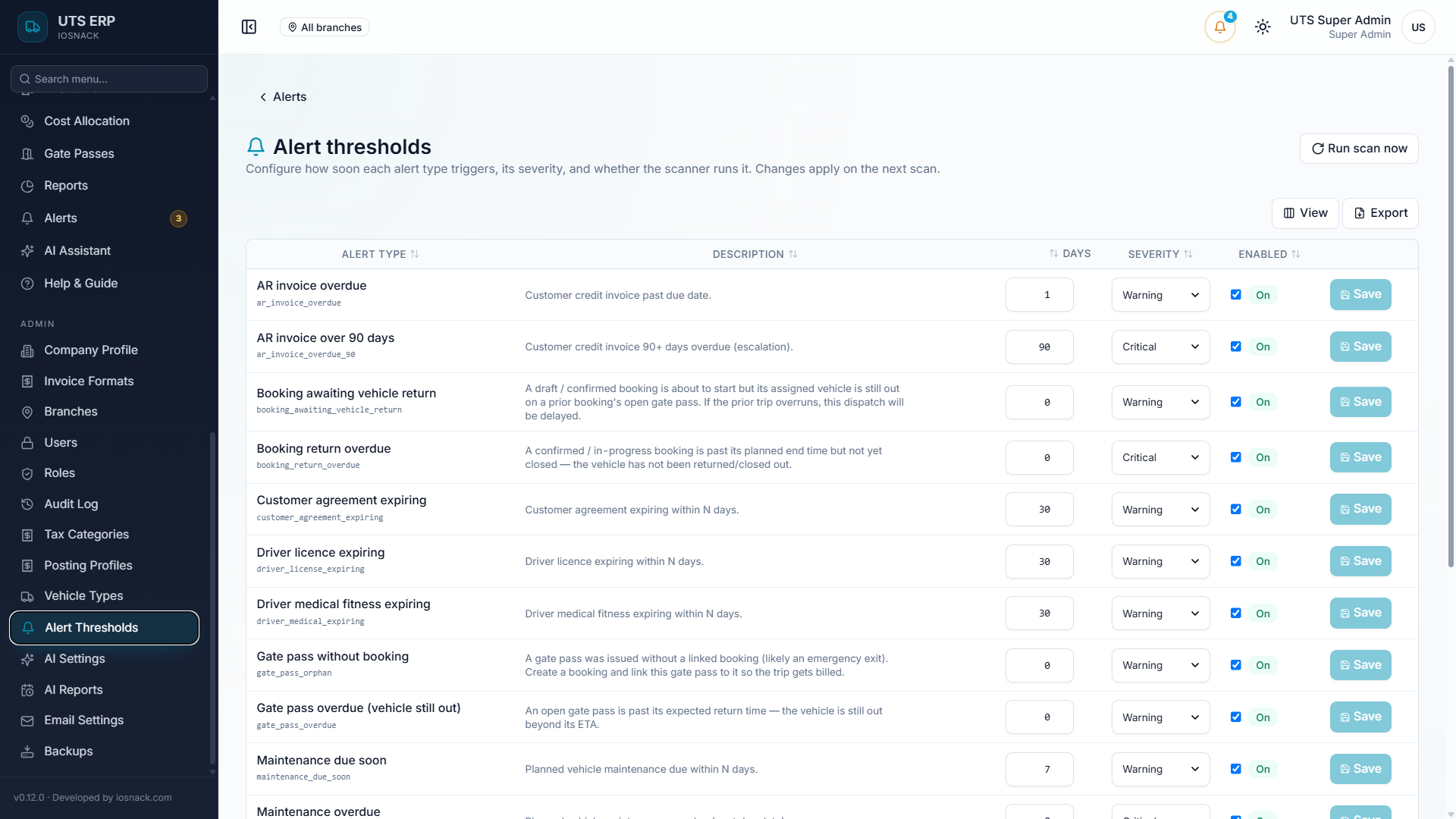Click the UTS ERP truck logo
Viewport: 1456px width, 819px height.
click(x=33, y=27)
